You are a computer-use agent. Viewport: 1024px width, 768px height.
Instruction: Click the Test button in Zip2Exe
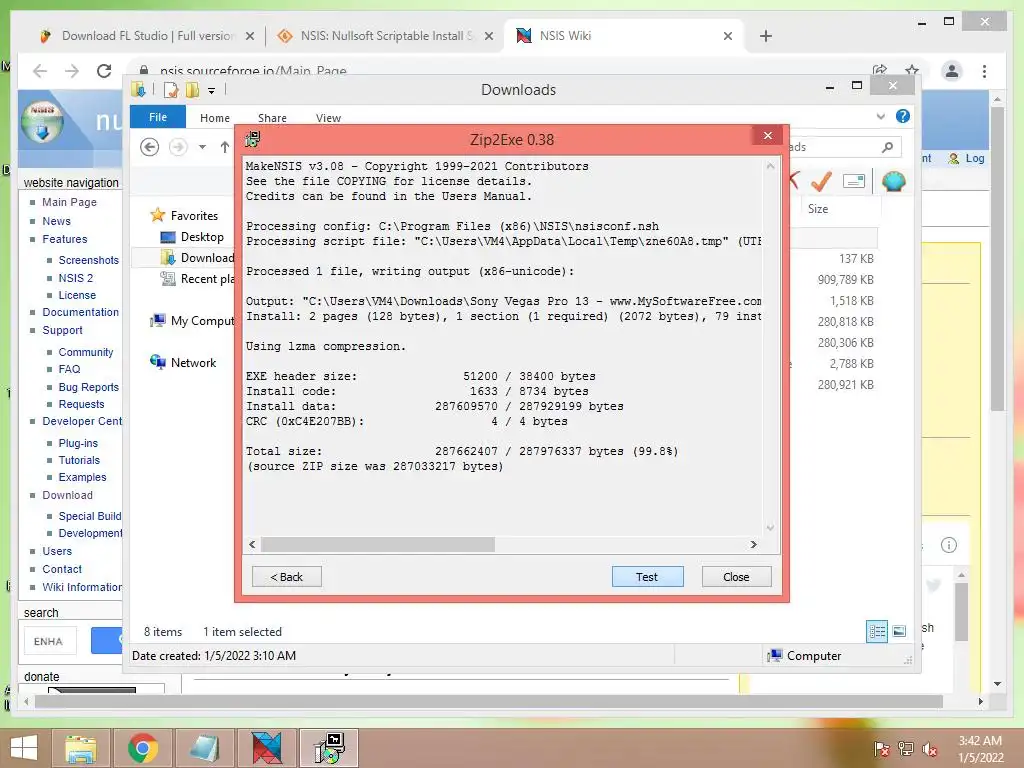[x=647, y=577]
